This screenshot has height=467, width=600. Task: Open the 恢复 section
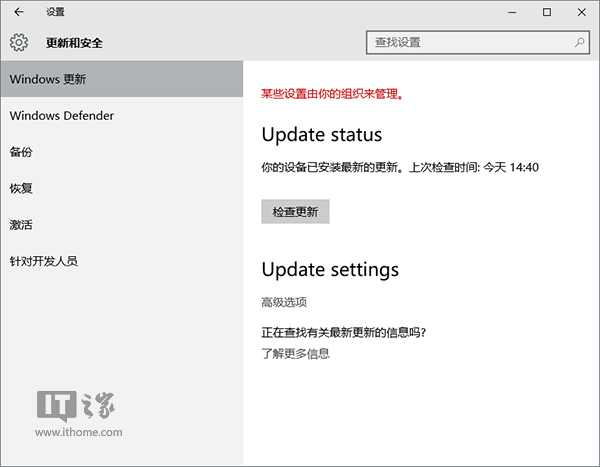coord(22,188)
